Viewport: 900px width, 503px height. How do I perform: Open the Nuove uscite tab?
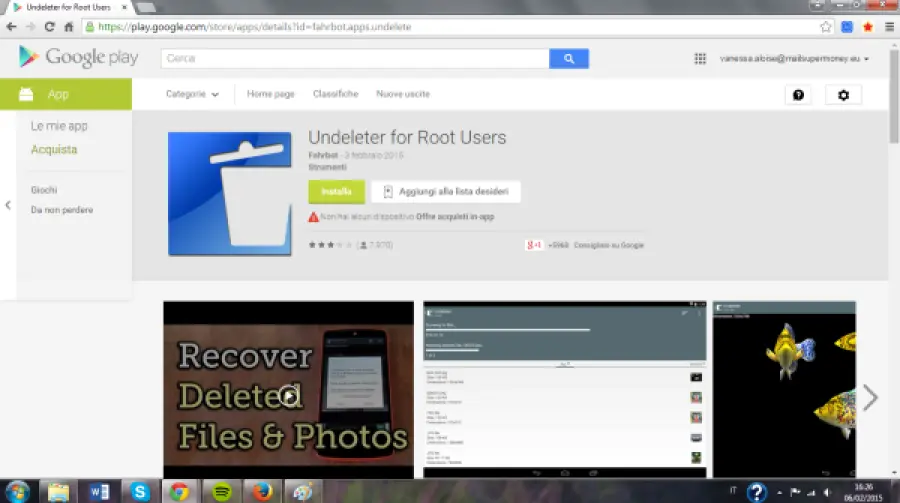tap(403, 94)
